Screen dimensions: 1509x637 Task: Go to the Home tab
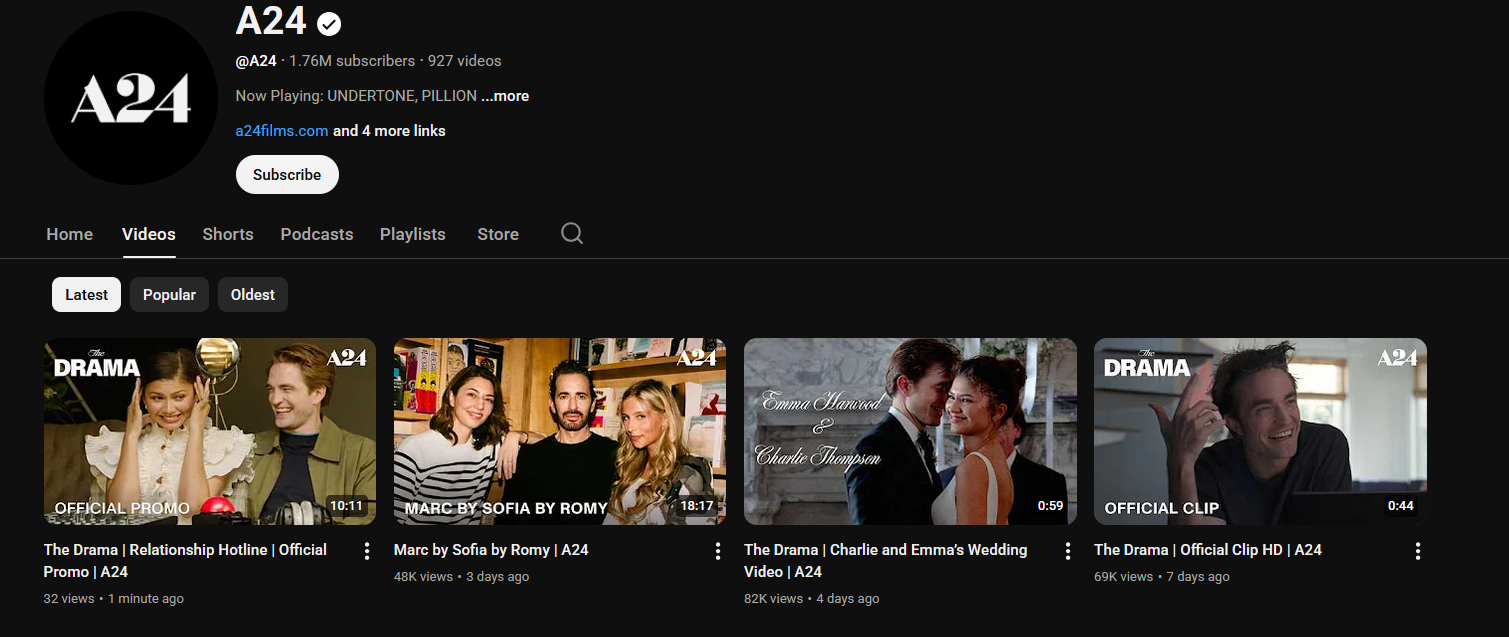pos(70,234)
